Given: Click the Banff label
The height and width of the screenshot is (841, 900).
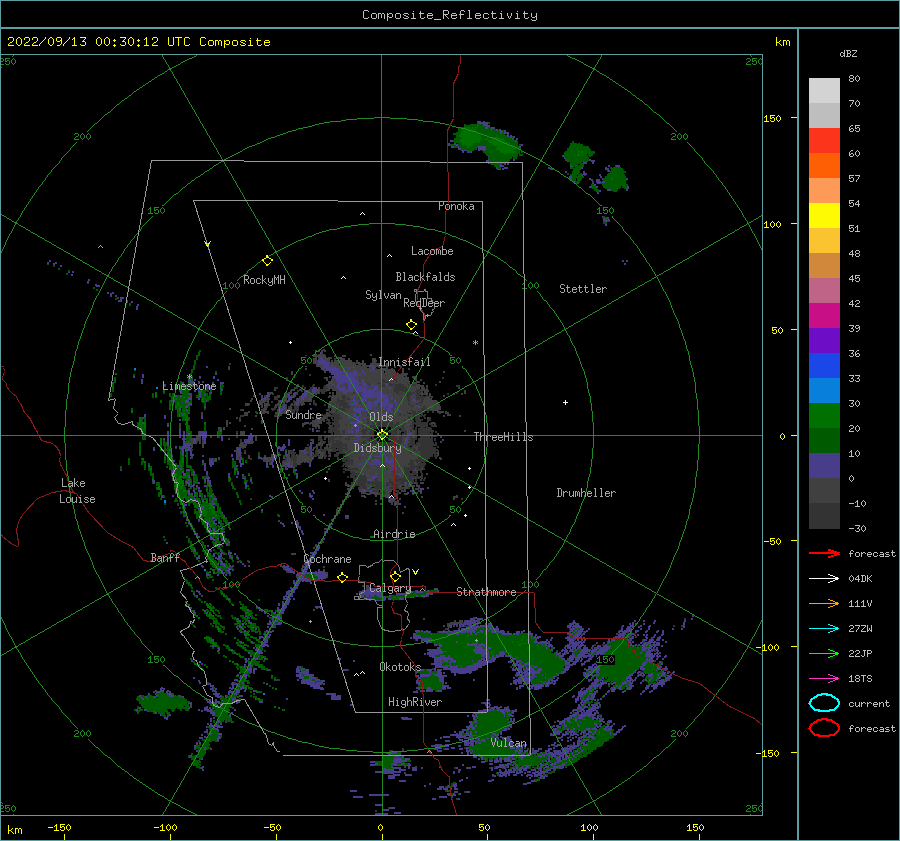Looking at the screenshot, I should click(165, 557).
